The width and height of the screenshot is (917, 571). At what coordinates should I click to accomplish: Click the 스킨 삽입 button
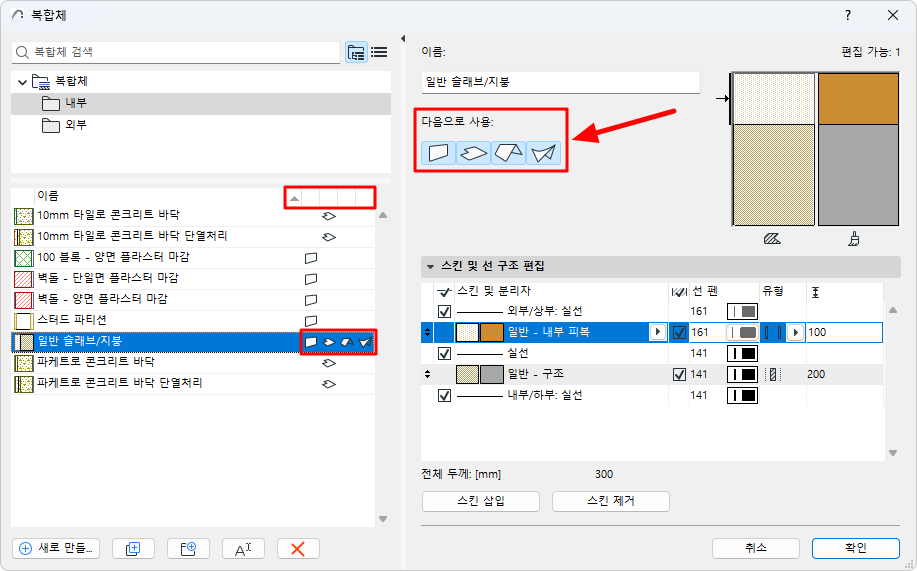[x=481, y=501]
